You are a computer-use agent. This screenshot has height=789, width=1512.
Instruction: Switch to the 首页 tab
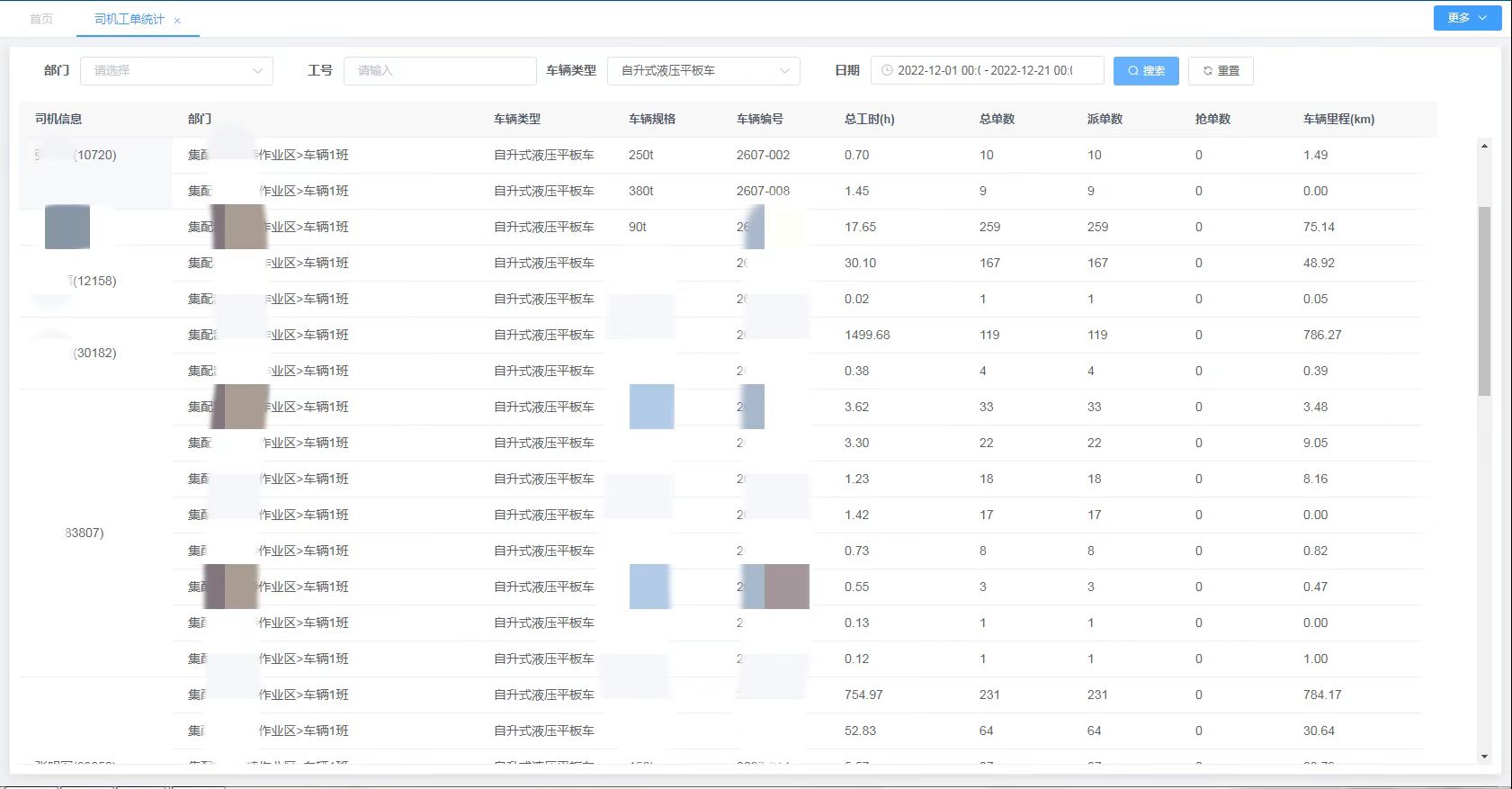(x=41, y=19)
